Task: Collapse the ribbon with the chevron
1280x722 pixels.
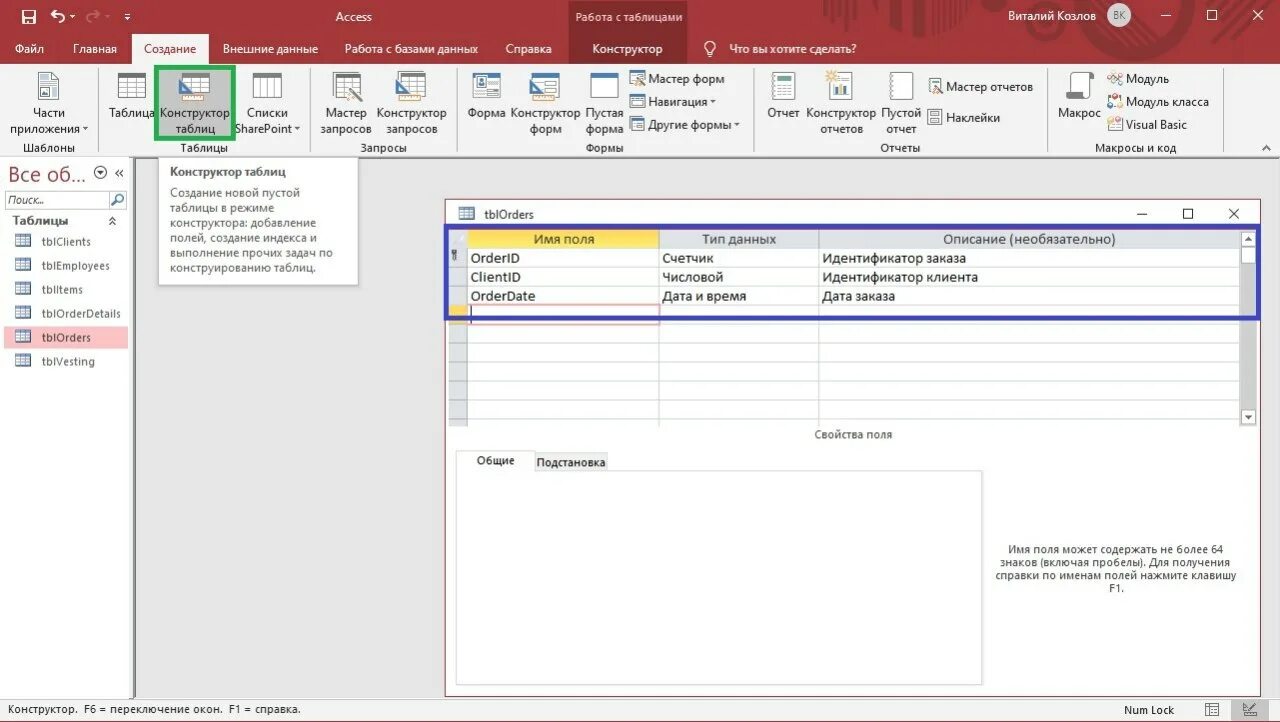Action: coord(1267,148)
